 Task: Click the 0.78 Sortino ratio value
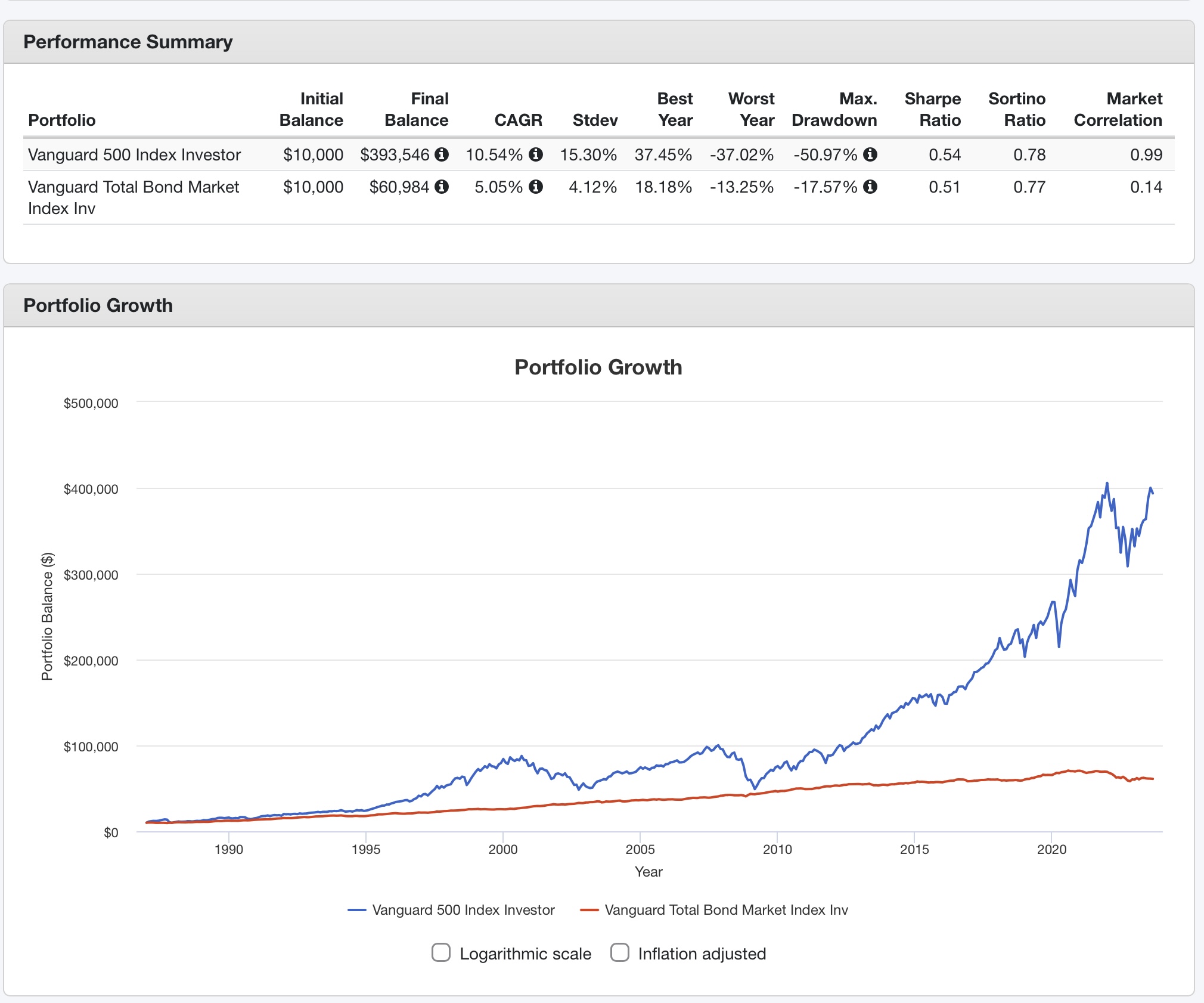[1029, 154]
